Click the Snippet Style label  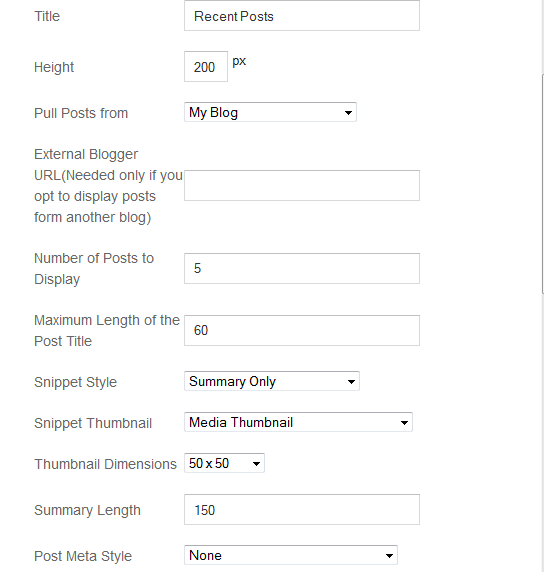(76, 382)
